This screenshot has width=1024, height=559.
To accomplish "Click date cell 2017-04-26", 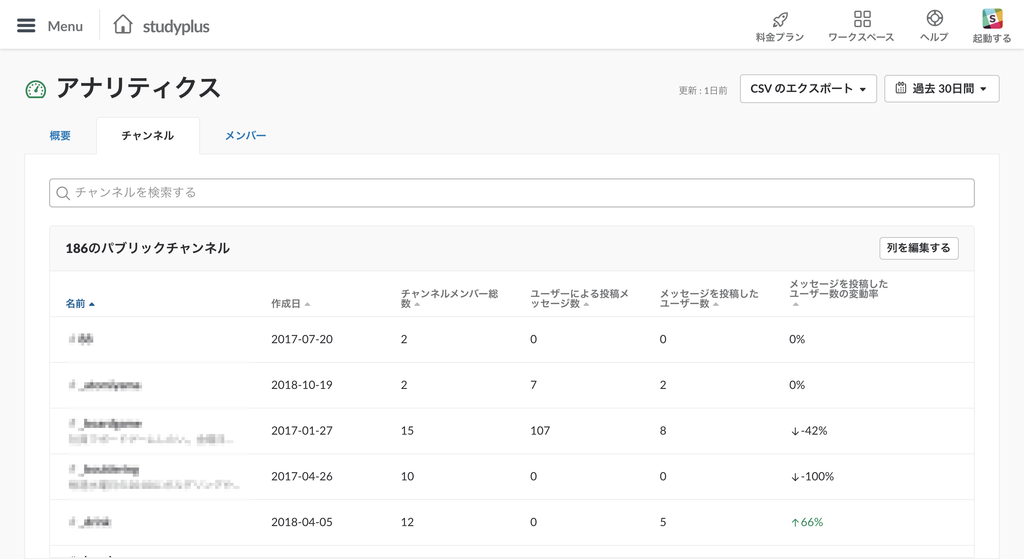I will tap(302, 477).
